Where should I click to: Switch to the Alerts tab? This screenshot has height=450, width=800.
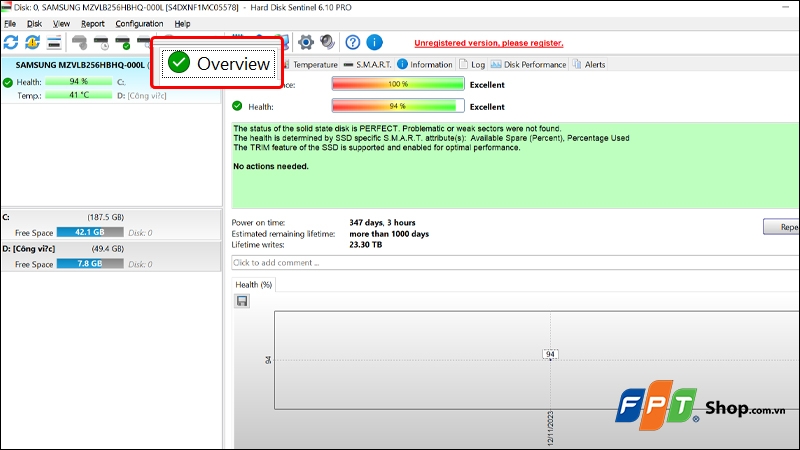589,64
